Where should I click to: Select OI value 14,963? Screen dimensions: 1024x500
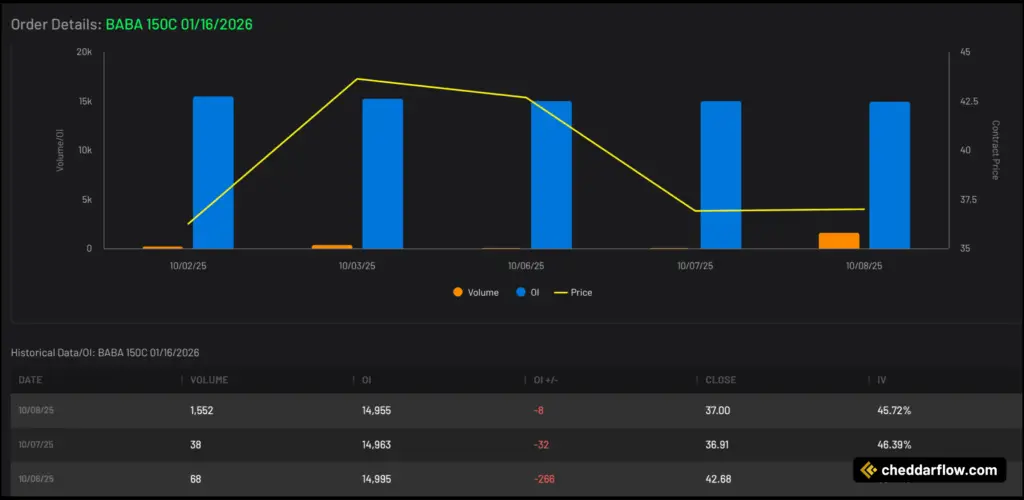(x=376, y=445)
